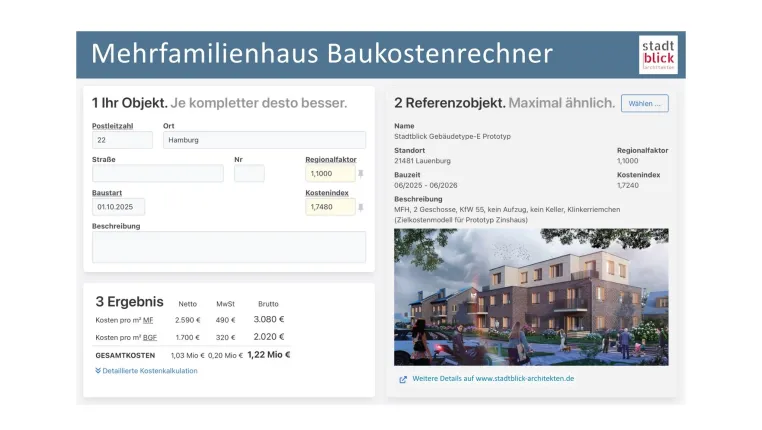The image size is (762, 430).
Task: Select the Netto value 1.700 €
Action: (x=188, y=337)
